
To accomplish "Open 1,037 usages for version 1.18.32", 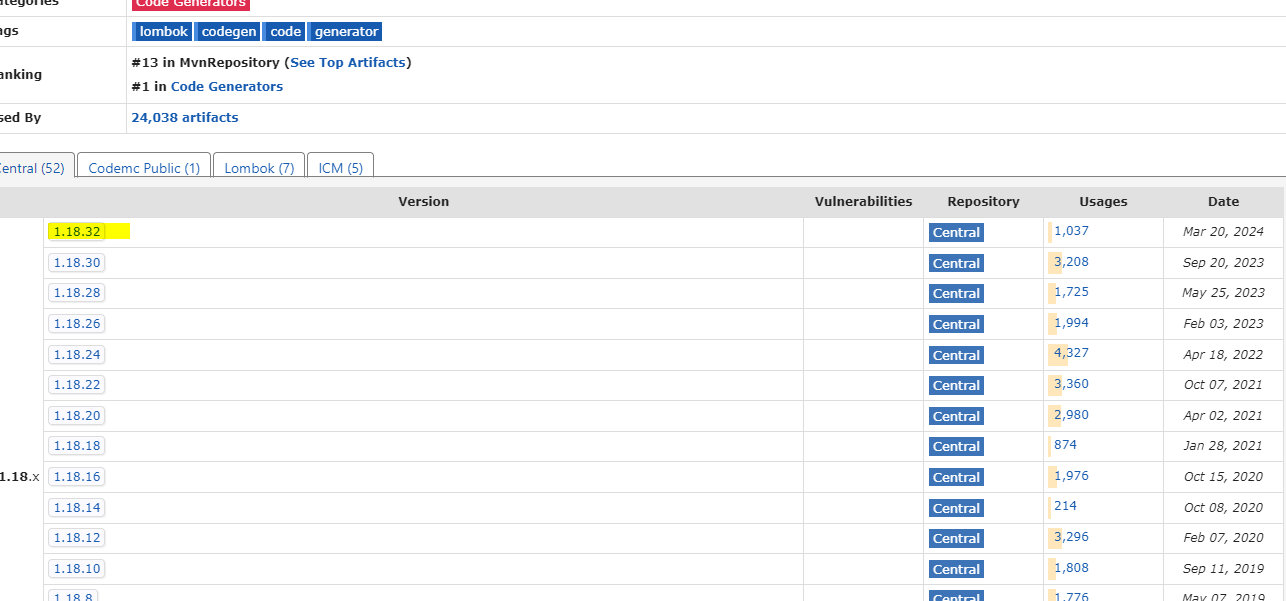I will [x=1071, y=231].
